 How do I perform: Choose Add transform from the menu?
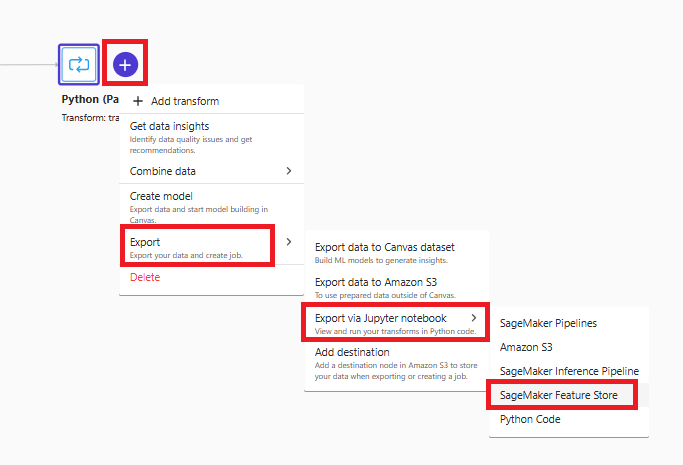(x=212, y=101)
